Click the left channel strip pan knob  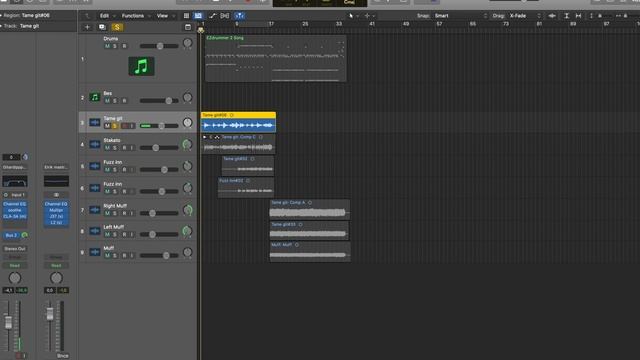(15, 278)
